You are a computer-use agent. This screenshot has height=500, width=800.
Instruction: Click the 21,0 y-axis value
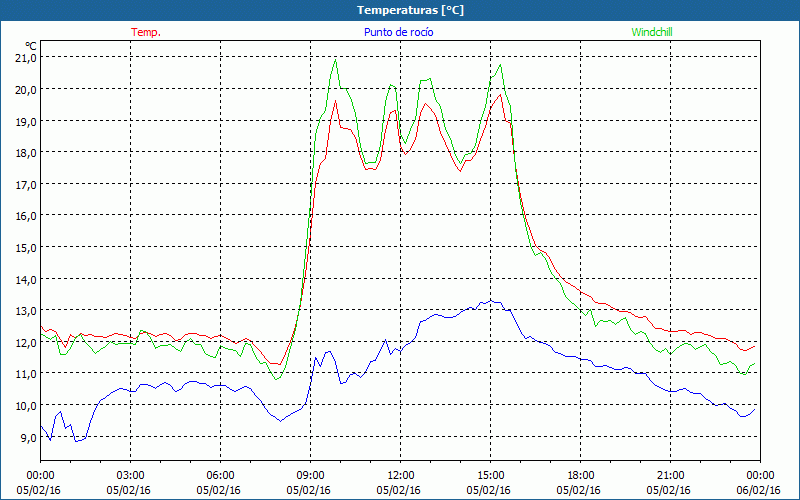click(x=26, y=58)
